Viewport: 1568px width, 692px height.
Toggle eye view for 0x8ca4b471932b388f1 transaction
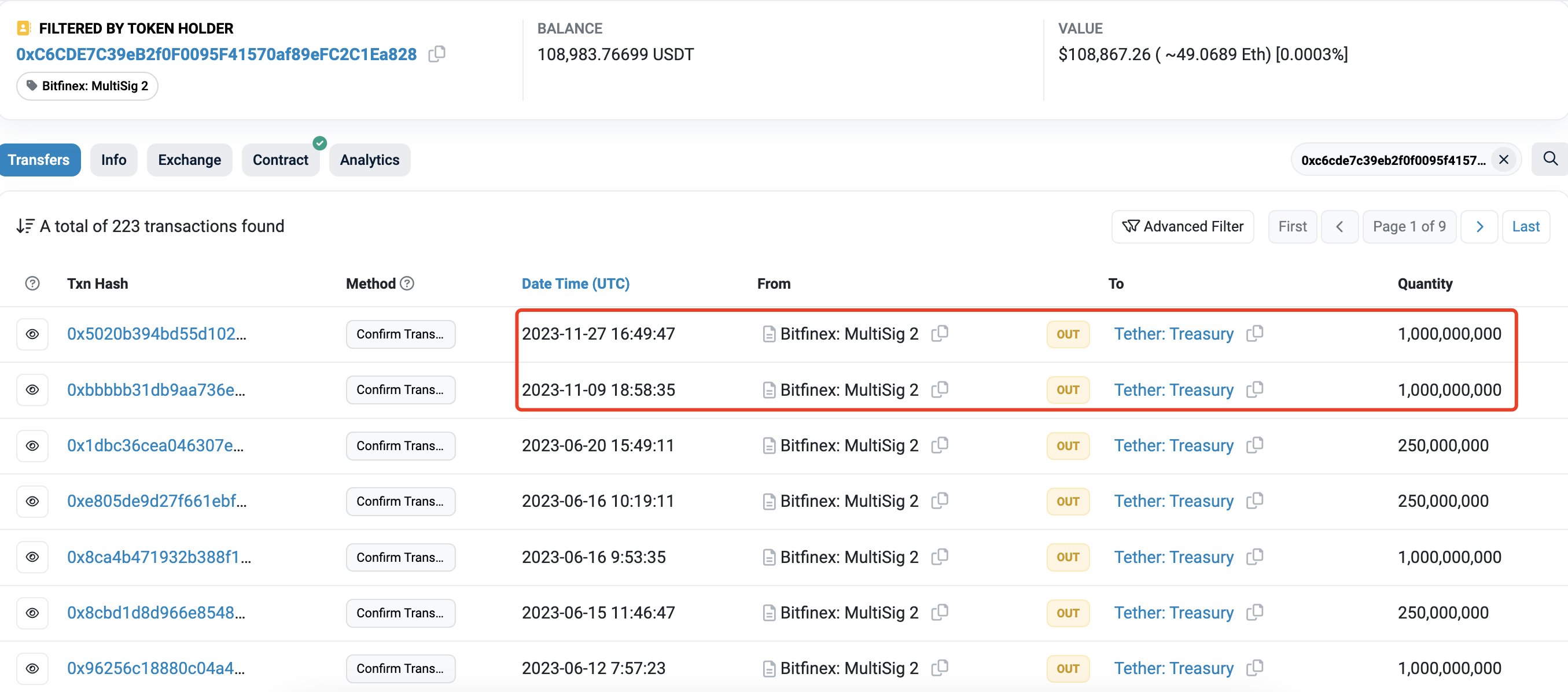pyautogui.click(x=32, y=557)
